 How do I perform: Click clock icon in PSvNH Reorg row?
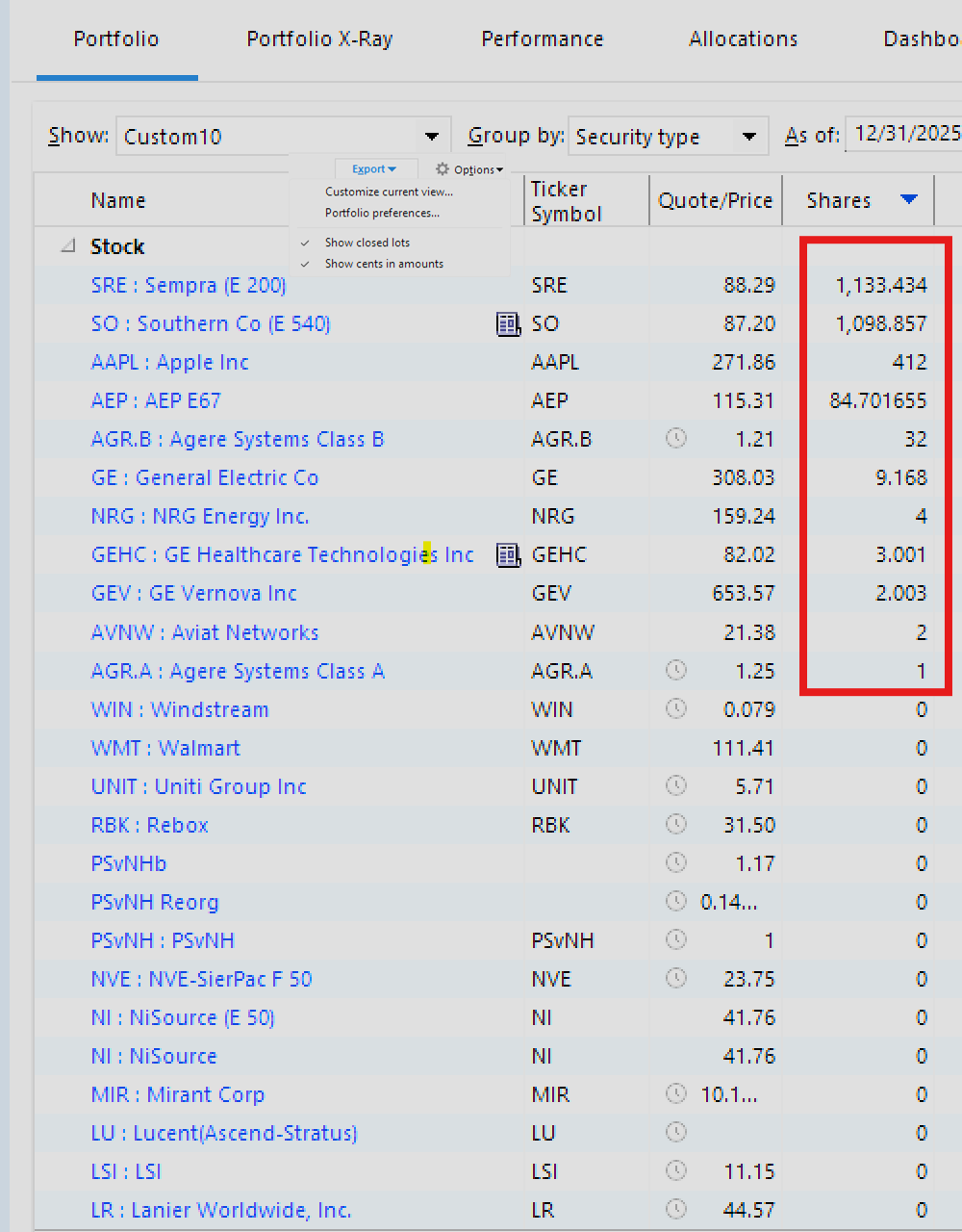pos(676,901)
